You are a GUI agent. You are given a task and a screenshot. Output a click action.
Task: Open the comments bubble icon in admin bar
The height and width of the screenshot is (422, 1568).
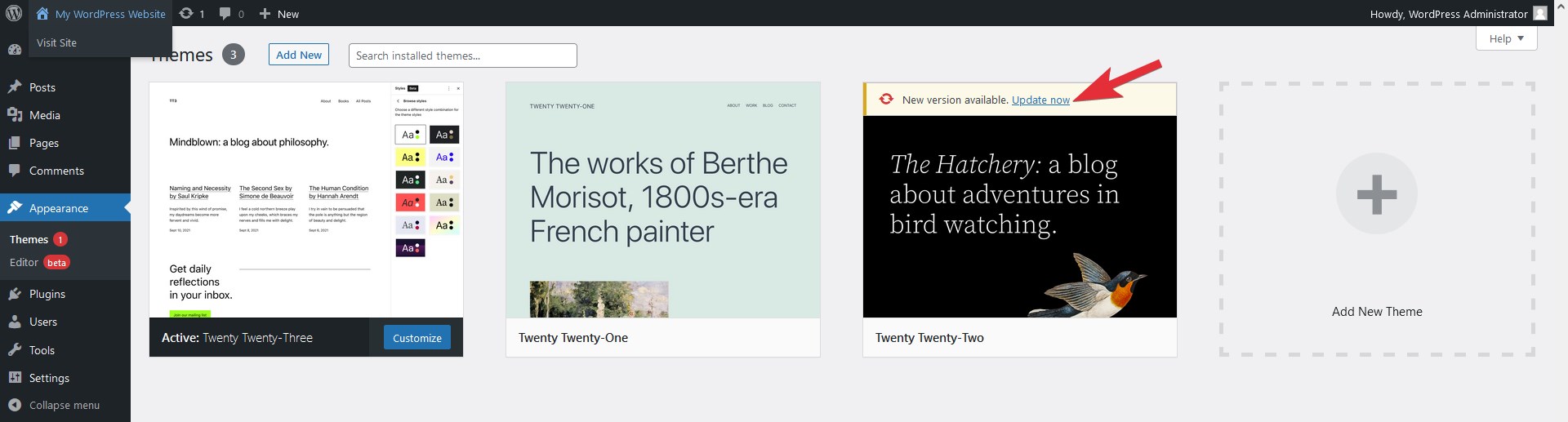[x=225, y=14]
